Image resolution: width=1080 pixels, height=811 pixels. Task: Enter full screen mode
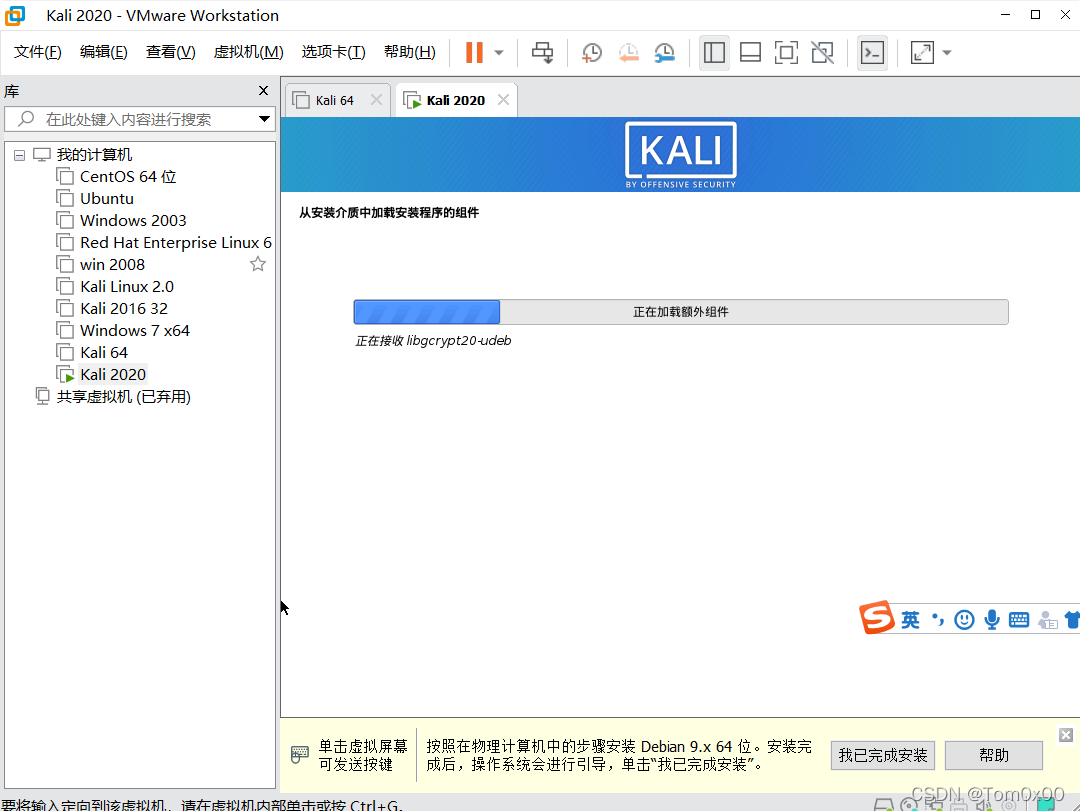pos(786,52)
